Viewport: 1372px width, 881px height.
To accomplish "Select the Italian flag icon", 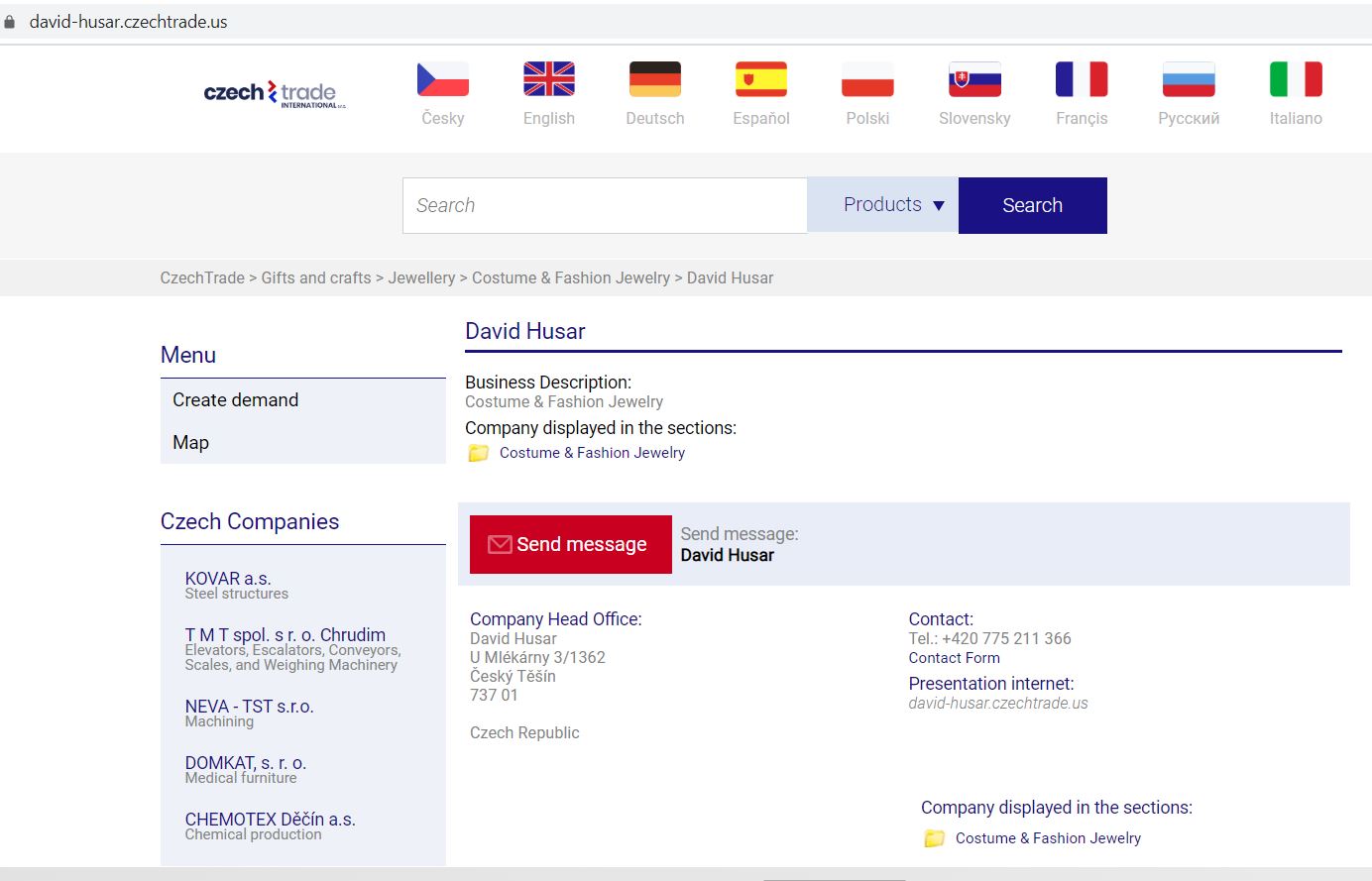I will pos(1296,79).
